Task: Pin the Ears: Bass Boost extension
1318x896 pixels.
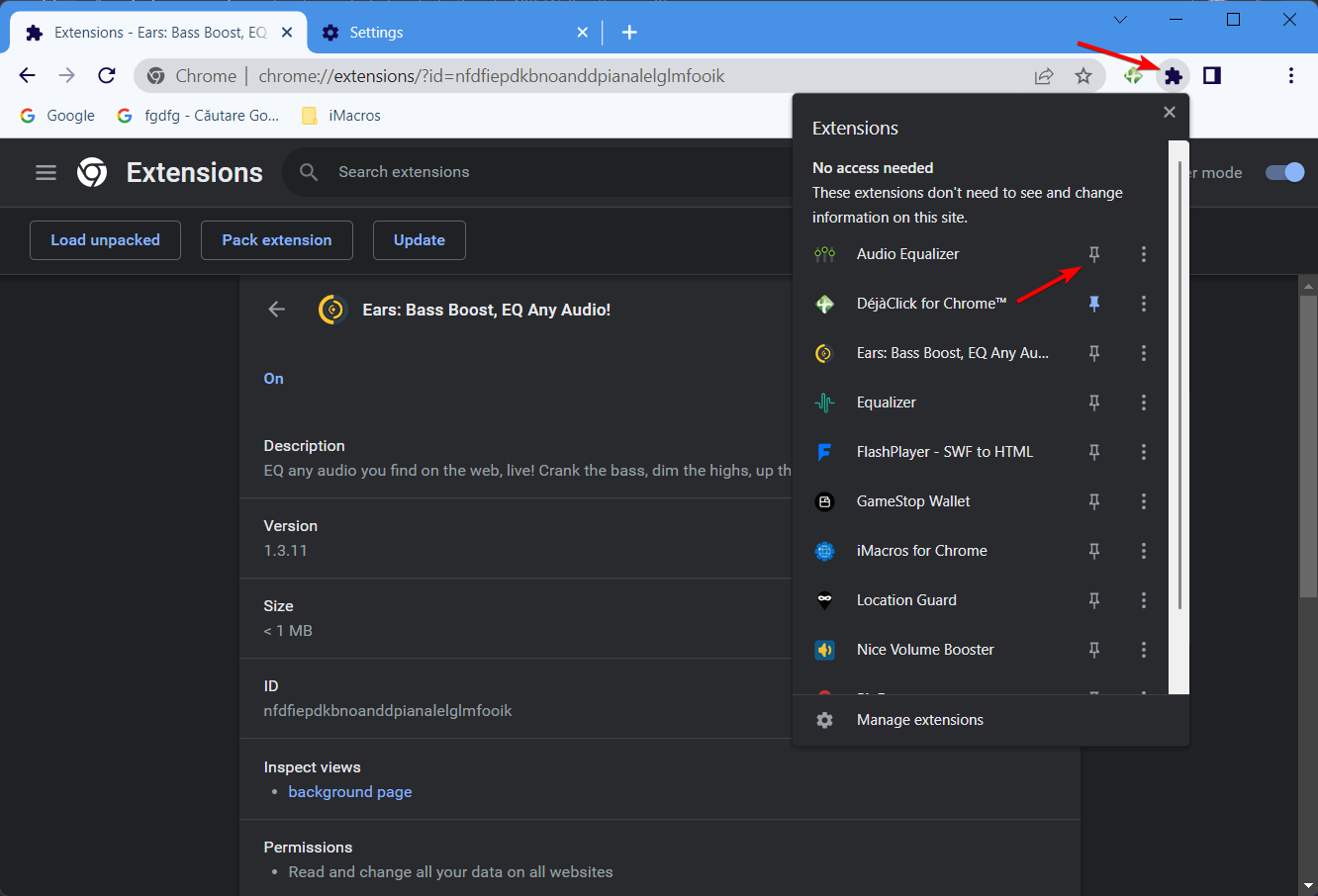Action: 1094,353
